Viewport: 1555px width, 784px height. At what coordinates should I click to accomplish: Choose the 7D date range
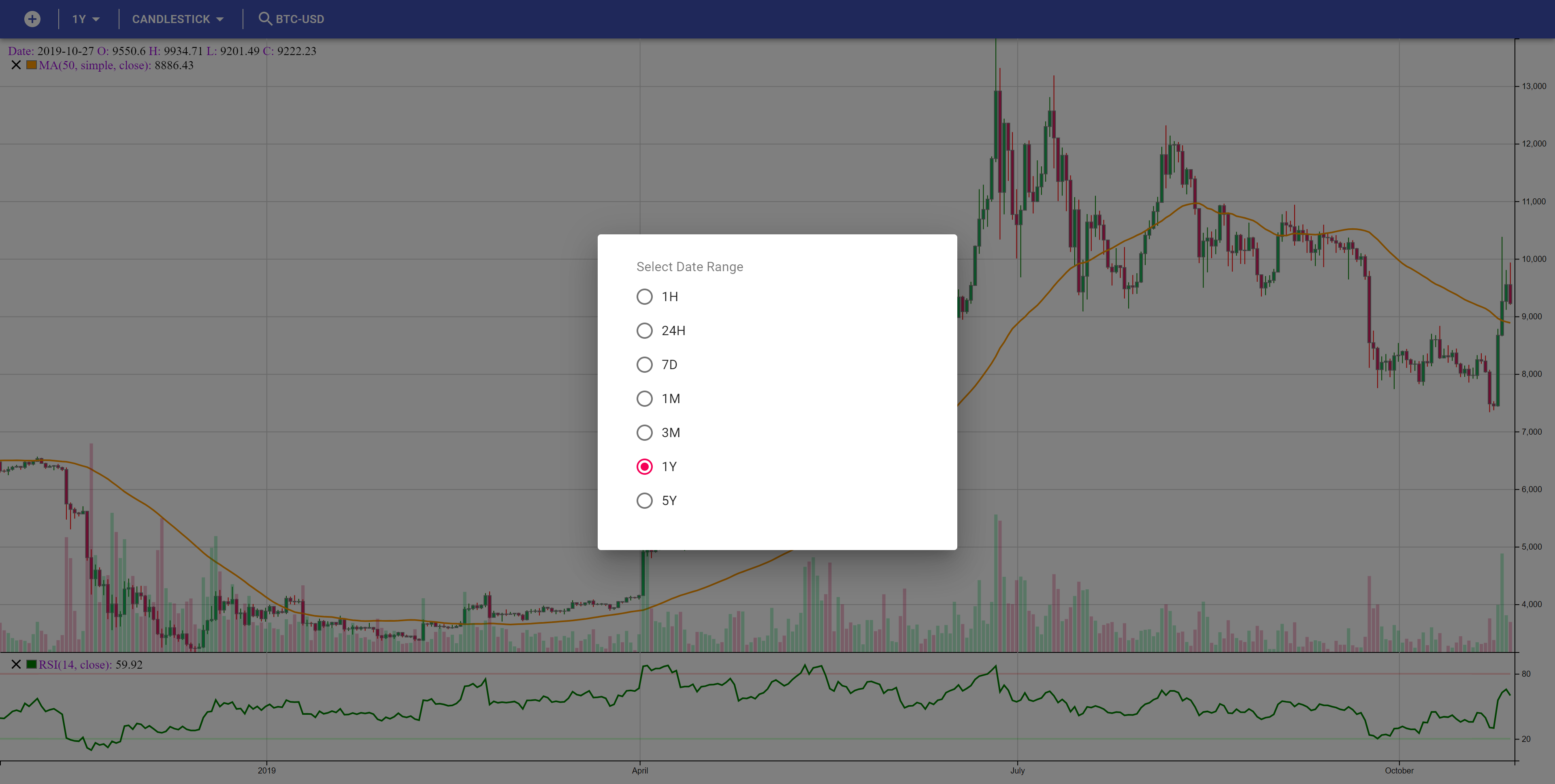[645, 365]
